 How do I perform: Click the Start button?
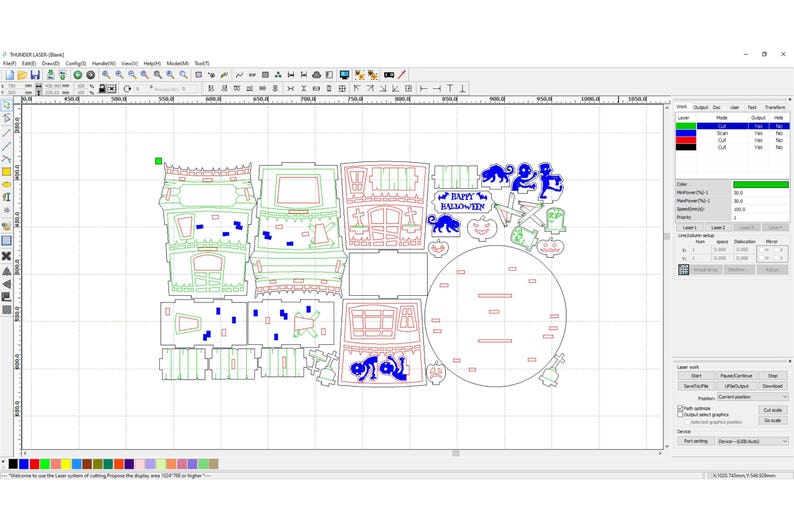click(696, 376)
